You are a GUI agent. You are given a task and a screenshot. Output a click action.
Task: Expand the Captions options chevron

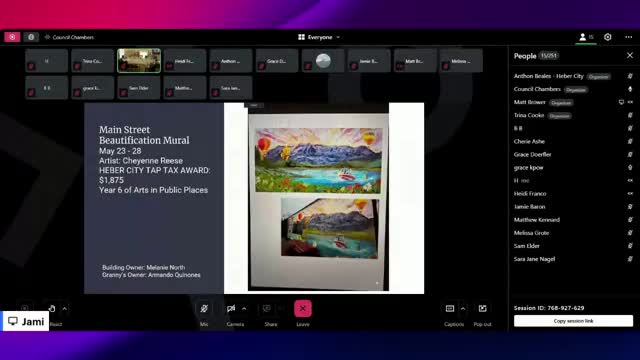click(463, 309)
